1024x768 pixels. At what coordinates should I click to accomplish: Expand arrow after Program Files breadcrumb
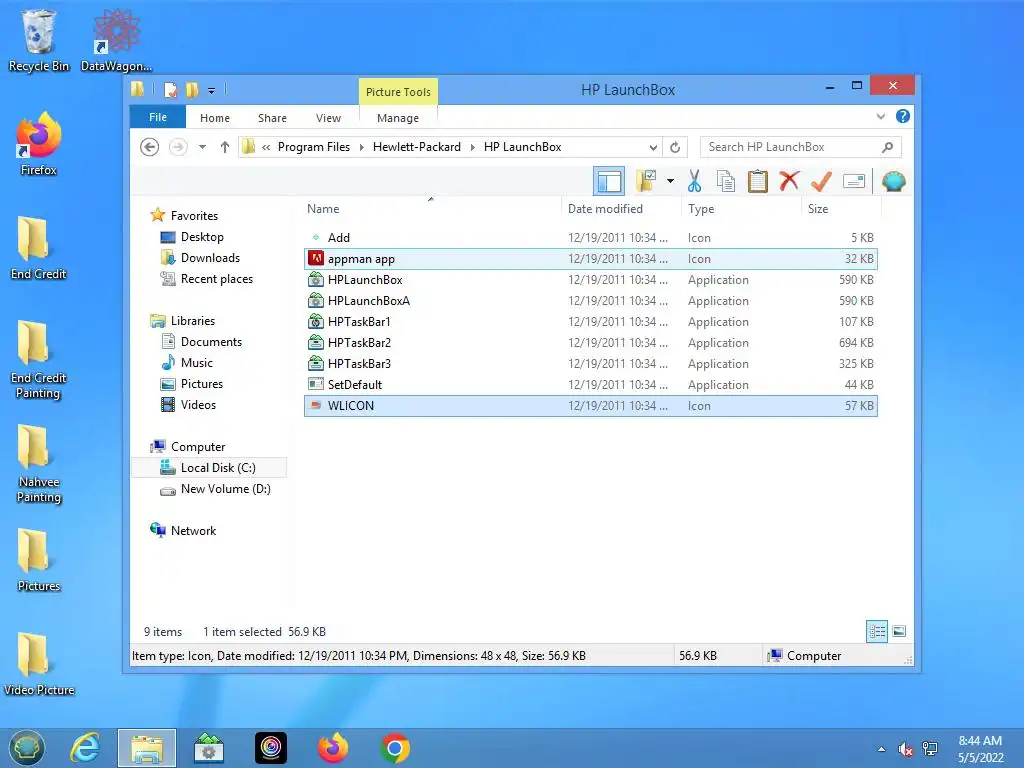(362, 147)
